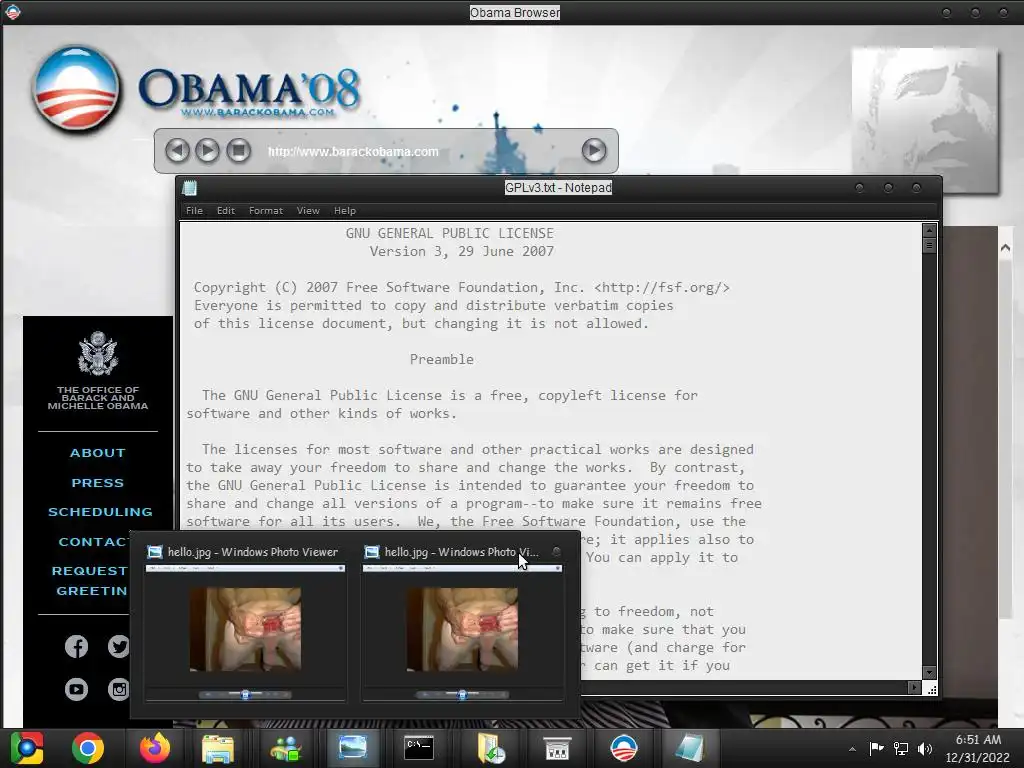Screen dimensions: 1024x768
Task: Focus the barackobama.com address field
Action: click(x=353, y=152)
